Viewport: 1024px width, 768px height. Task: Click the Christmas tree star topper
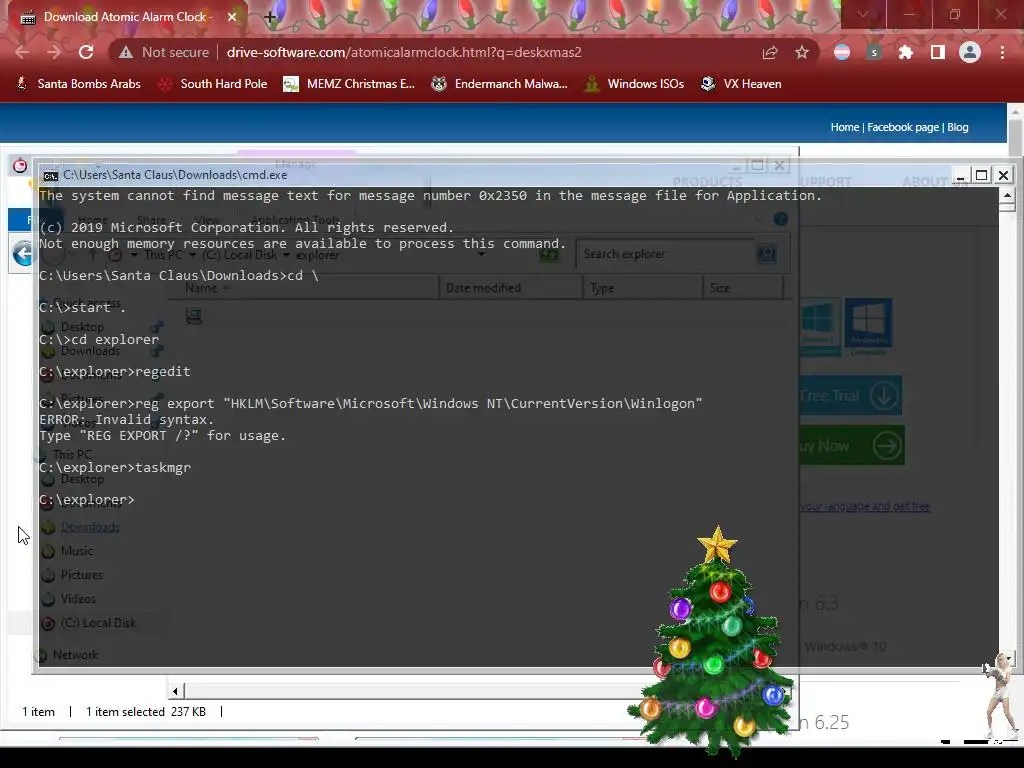point(717,544)
